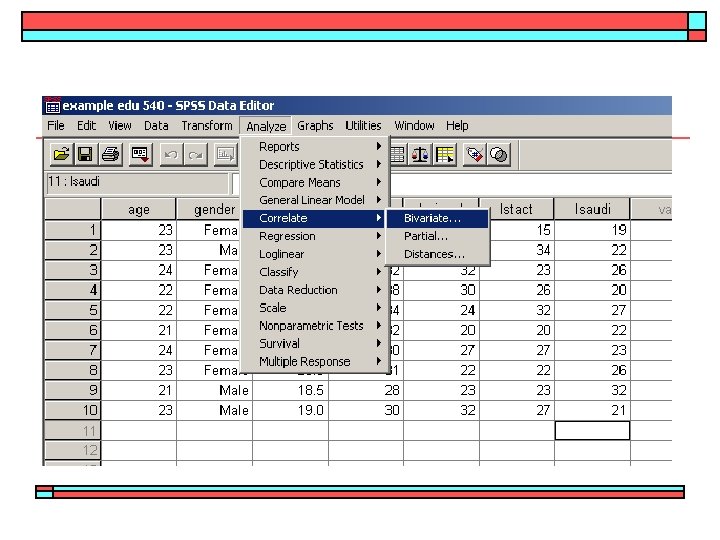Click the Undo arrow icon

[171, 155]
